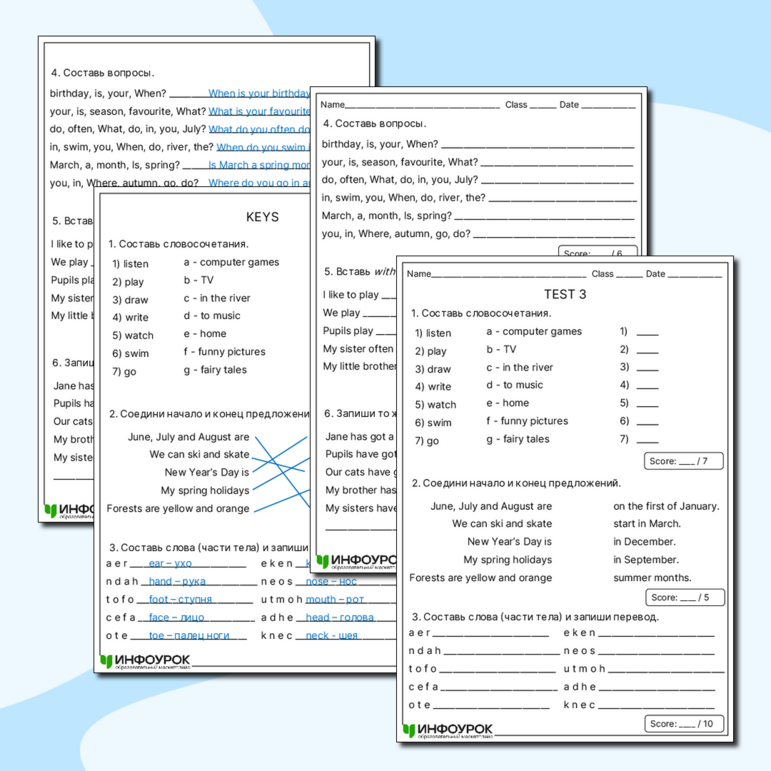
Task: Click 'Our cats have' on the middle page
Action: [357, 472]
